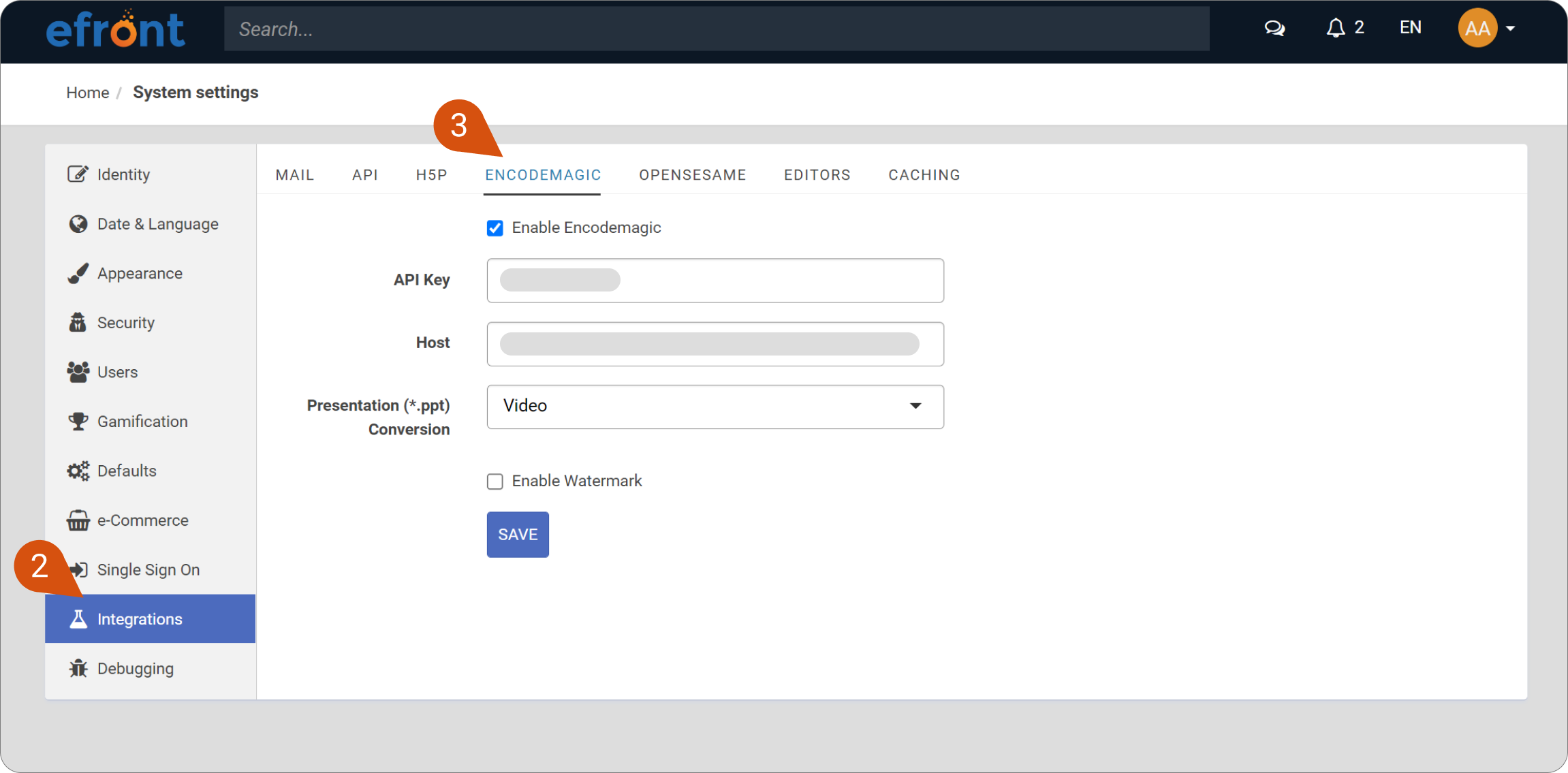The image size is (1568, 773).
Task: Select the ENCODEMAGIC tab
Action: pyautogui.click(x=543, y=175)
